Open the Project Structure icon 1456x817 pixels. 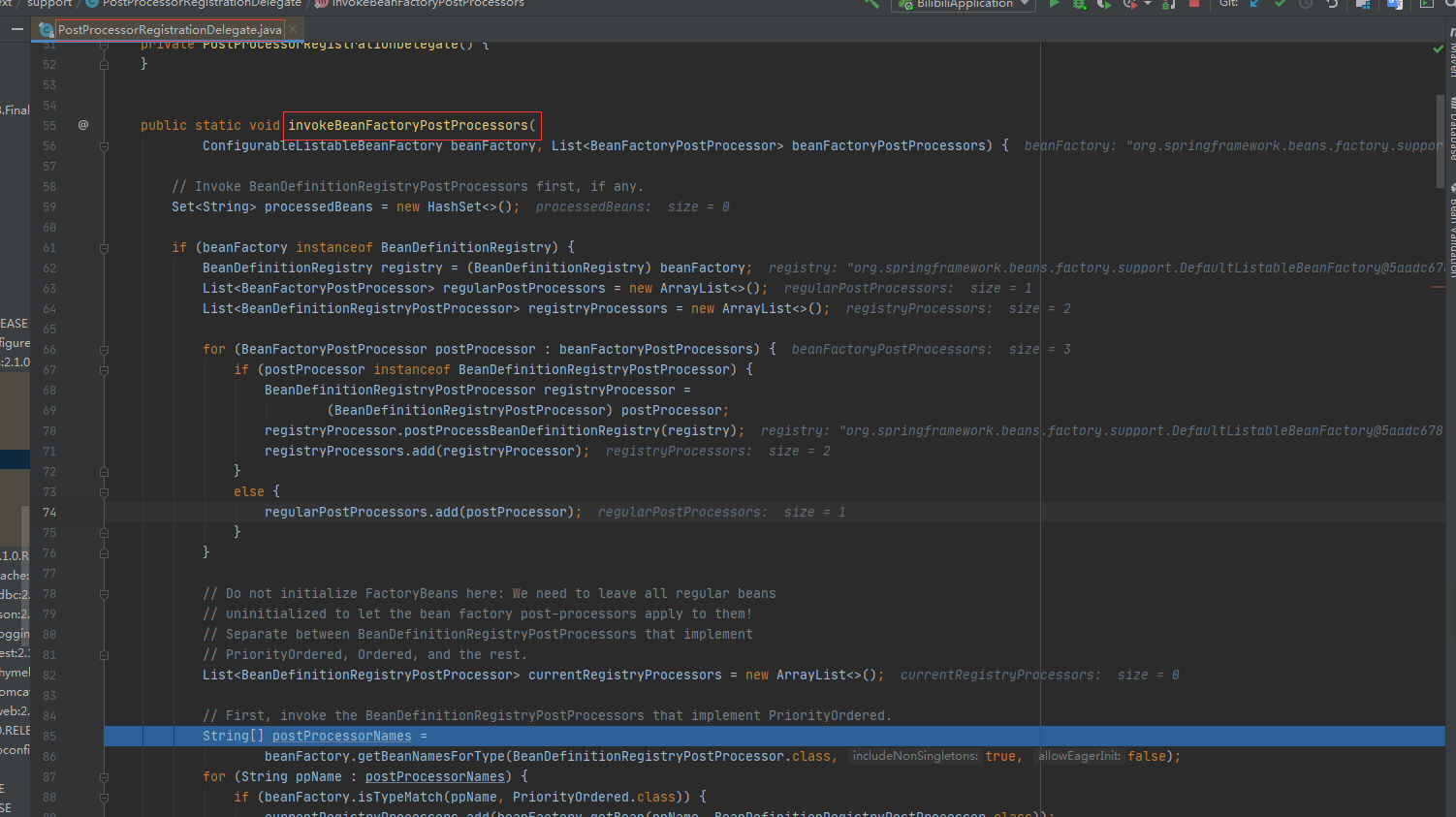(x=1363, y=4)
